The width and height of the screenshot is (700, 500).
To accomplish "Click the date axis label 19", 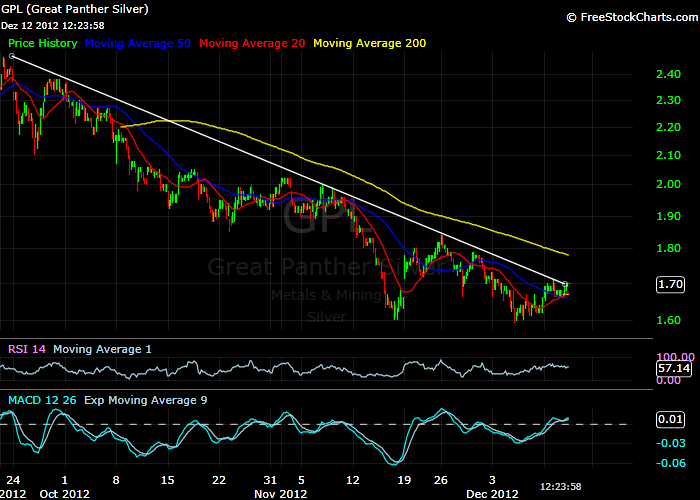I will [x=404, y=480].
